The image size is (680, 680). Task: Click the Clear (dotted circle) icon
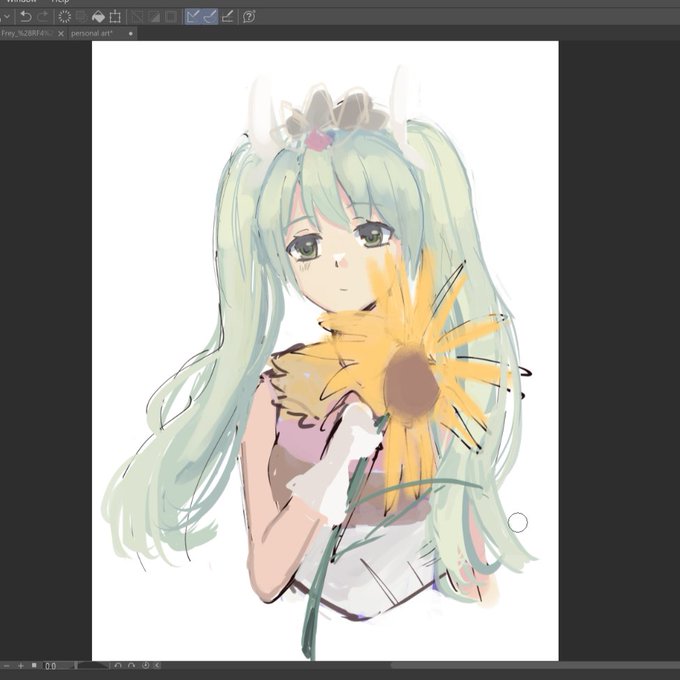pos(65,17)
